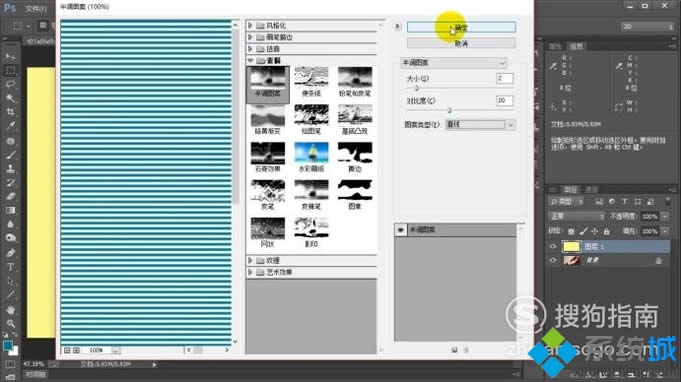Select the 便条纸 filter thumbnail
681x382 pixels.
(x=311, y=82)
